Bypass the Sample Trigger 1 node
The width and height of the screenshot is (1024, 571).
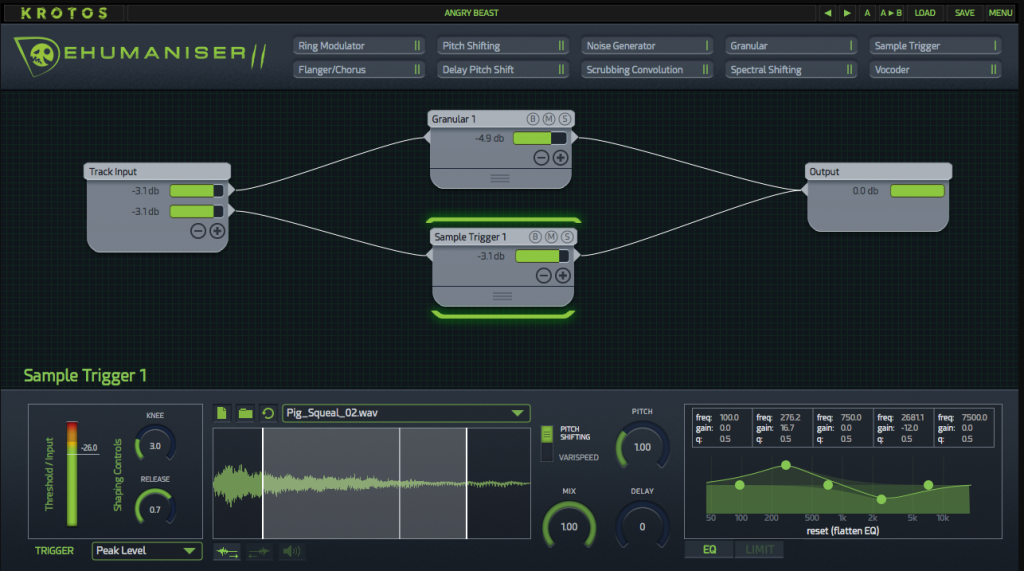click(536, 237)
